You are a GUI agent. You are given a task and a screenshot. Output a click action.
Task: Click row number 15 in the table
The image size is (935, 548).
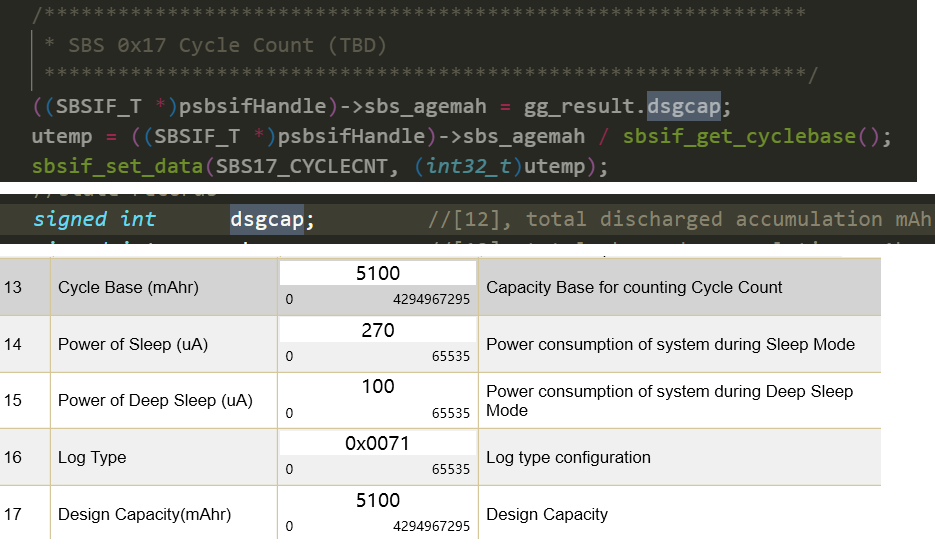13,400
